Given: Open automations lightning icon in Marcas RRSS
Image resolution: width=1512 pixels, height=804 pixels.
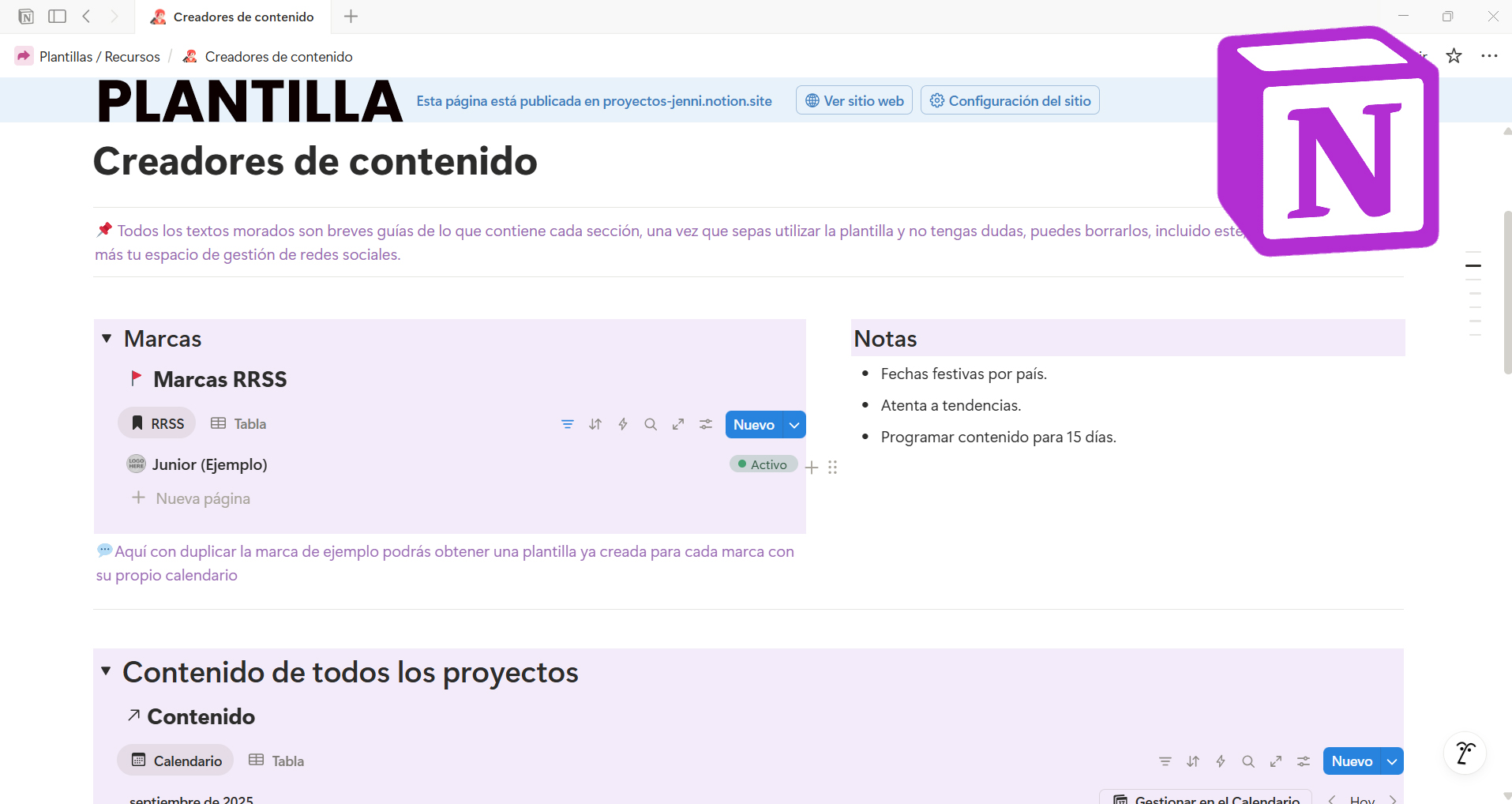Looking at the screenshot, I should (623, 424).
